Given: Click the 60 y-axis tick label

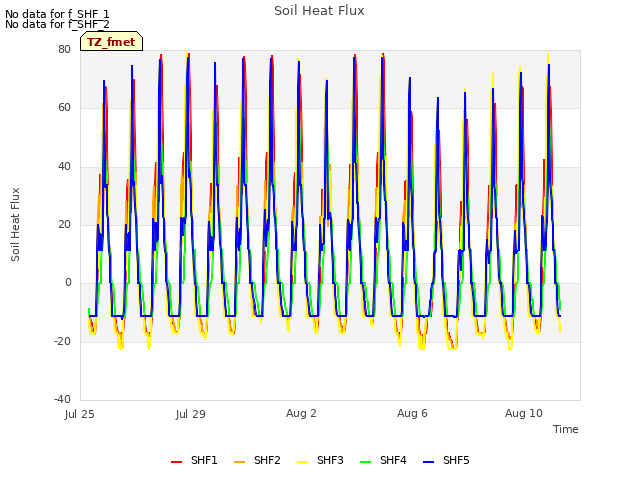Looking at the screenshot, I should [64, 108].
